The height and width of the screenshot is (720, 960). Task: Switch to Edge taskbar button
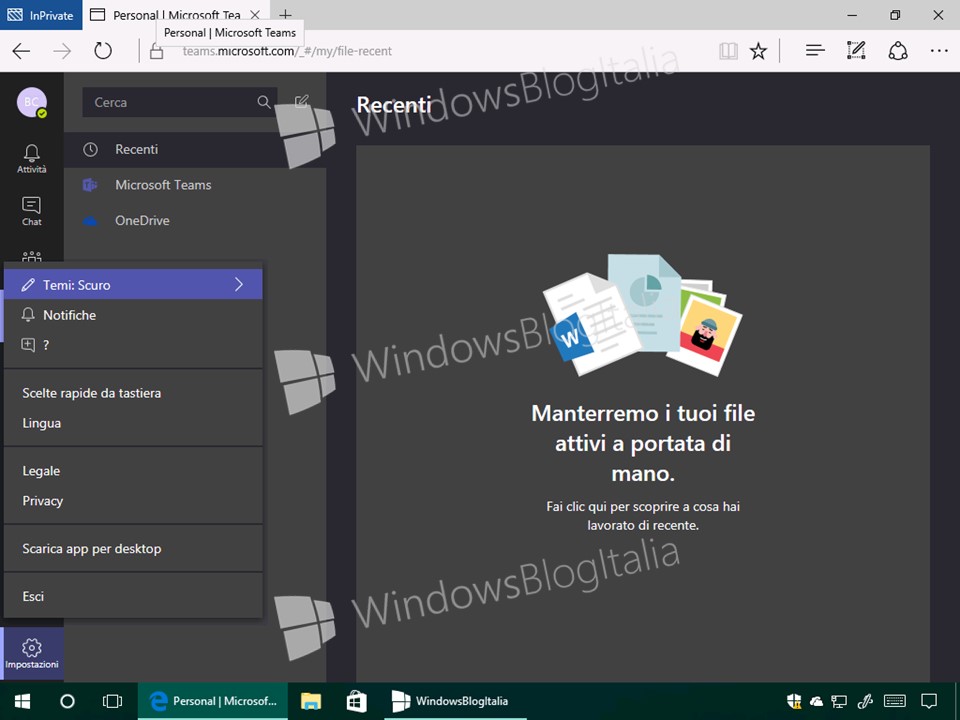pos(213,701)
